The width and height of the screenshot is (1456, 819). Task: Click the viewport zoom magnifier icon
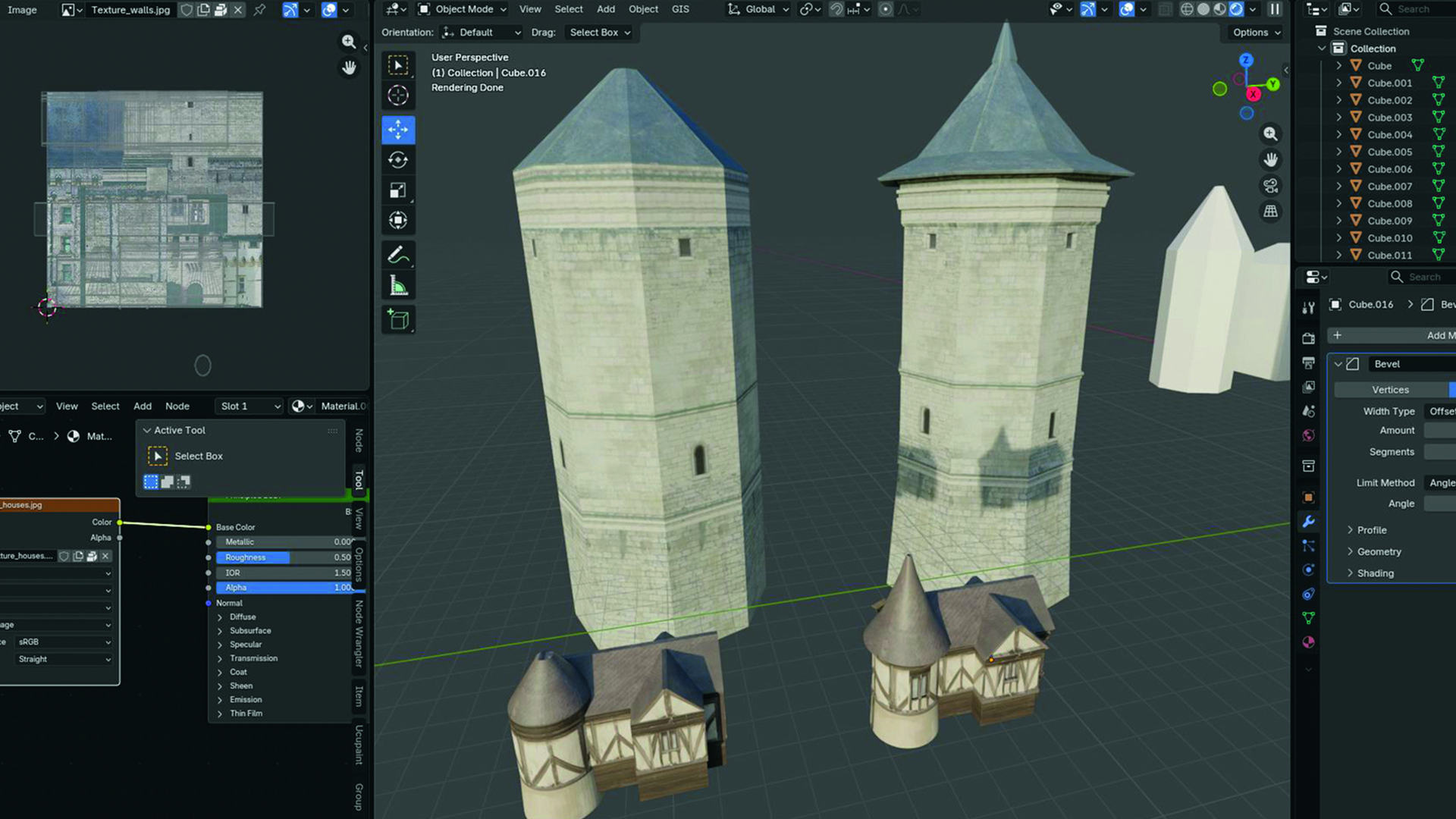tap(1270, 134)
